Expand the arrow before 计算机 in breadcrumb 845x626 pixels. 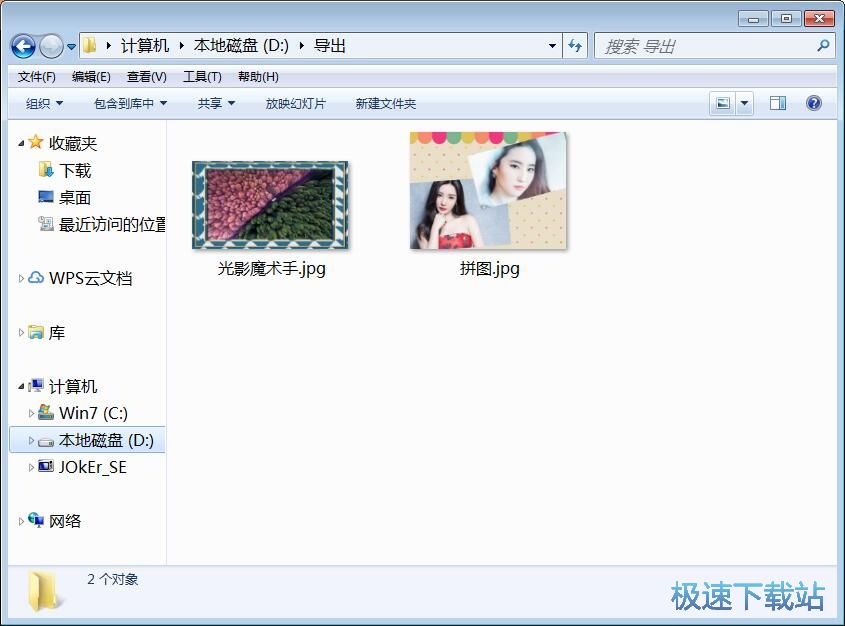pos(109,46)
